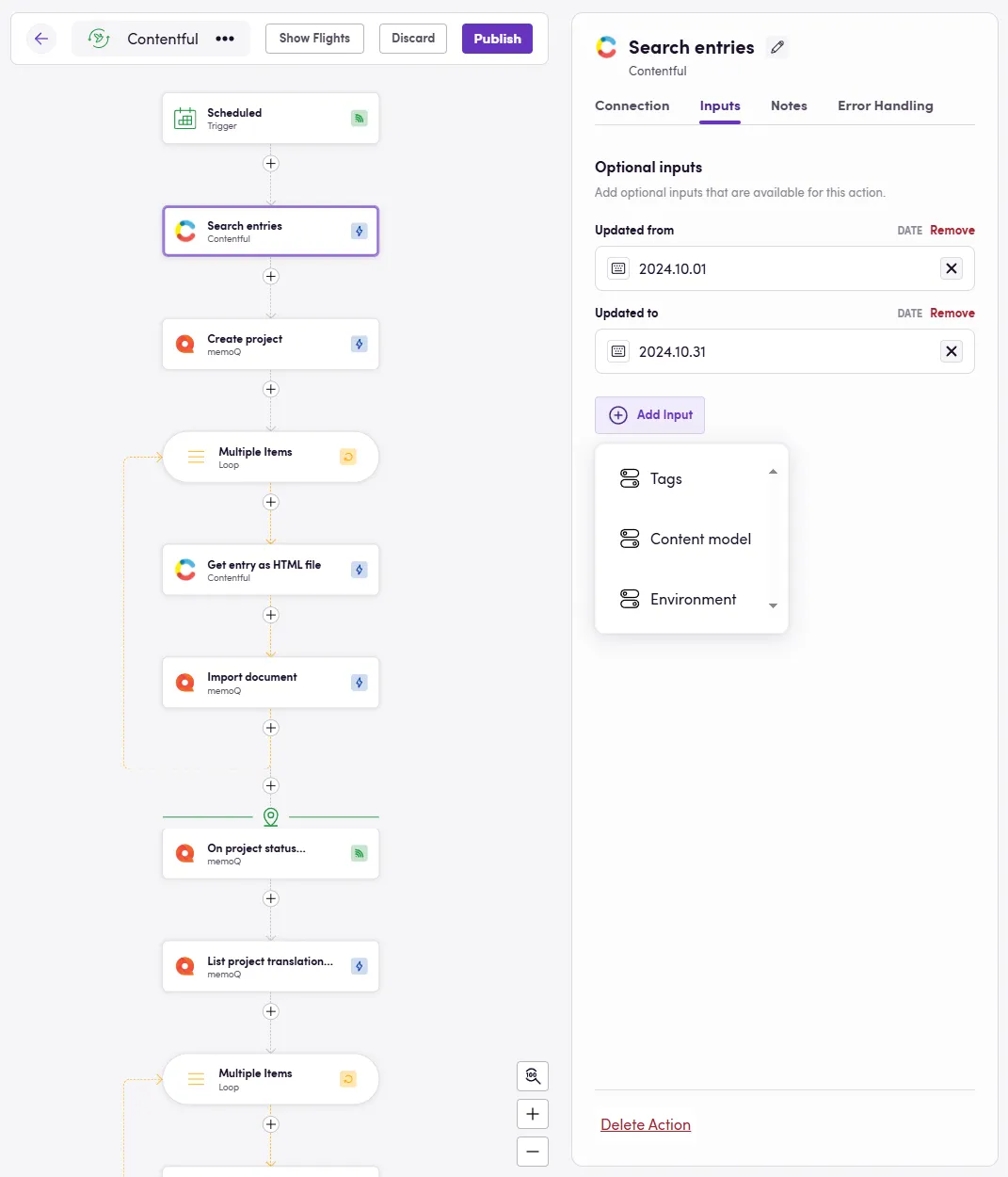Click the reset zoom magnifier icon
This screenshot has width=1008, height=1177.
point(533,1076)
